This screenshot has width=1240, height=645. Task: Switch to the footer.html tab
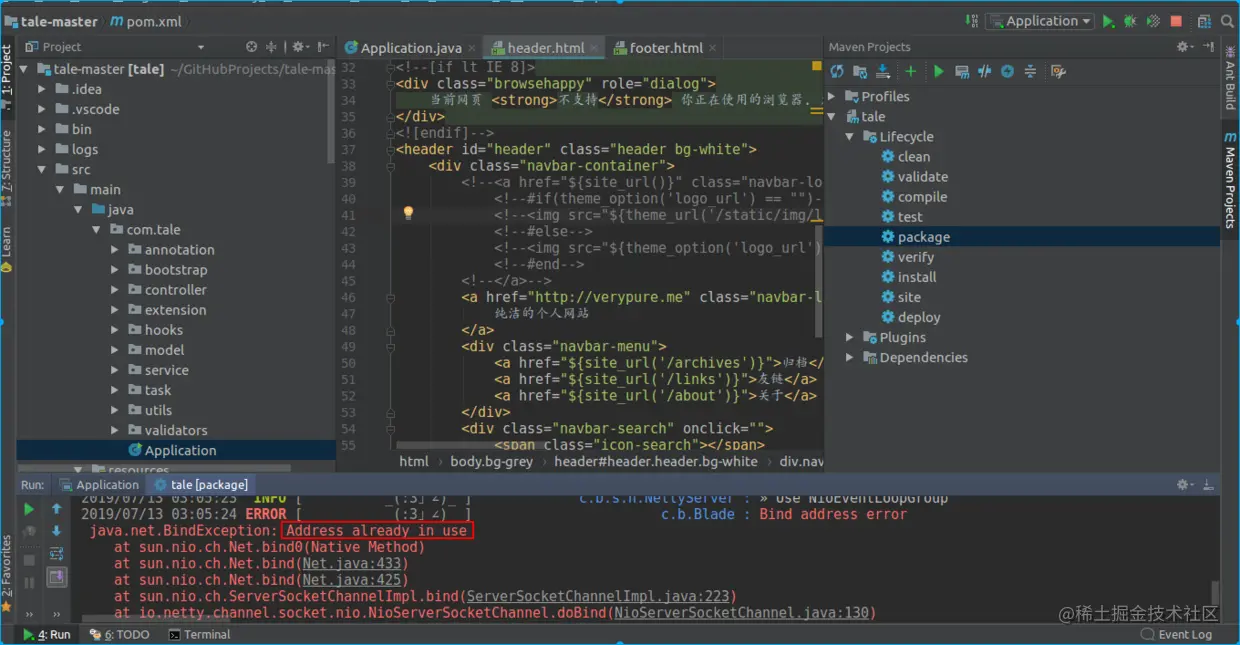[x=665, y=47]
